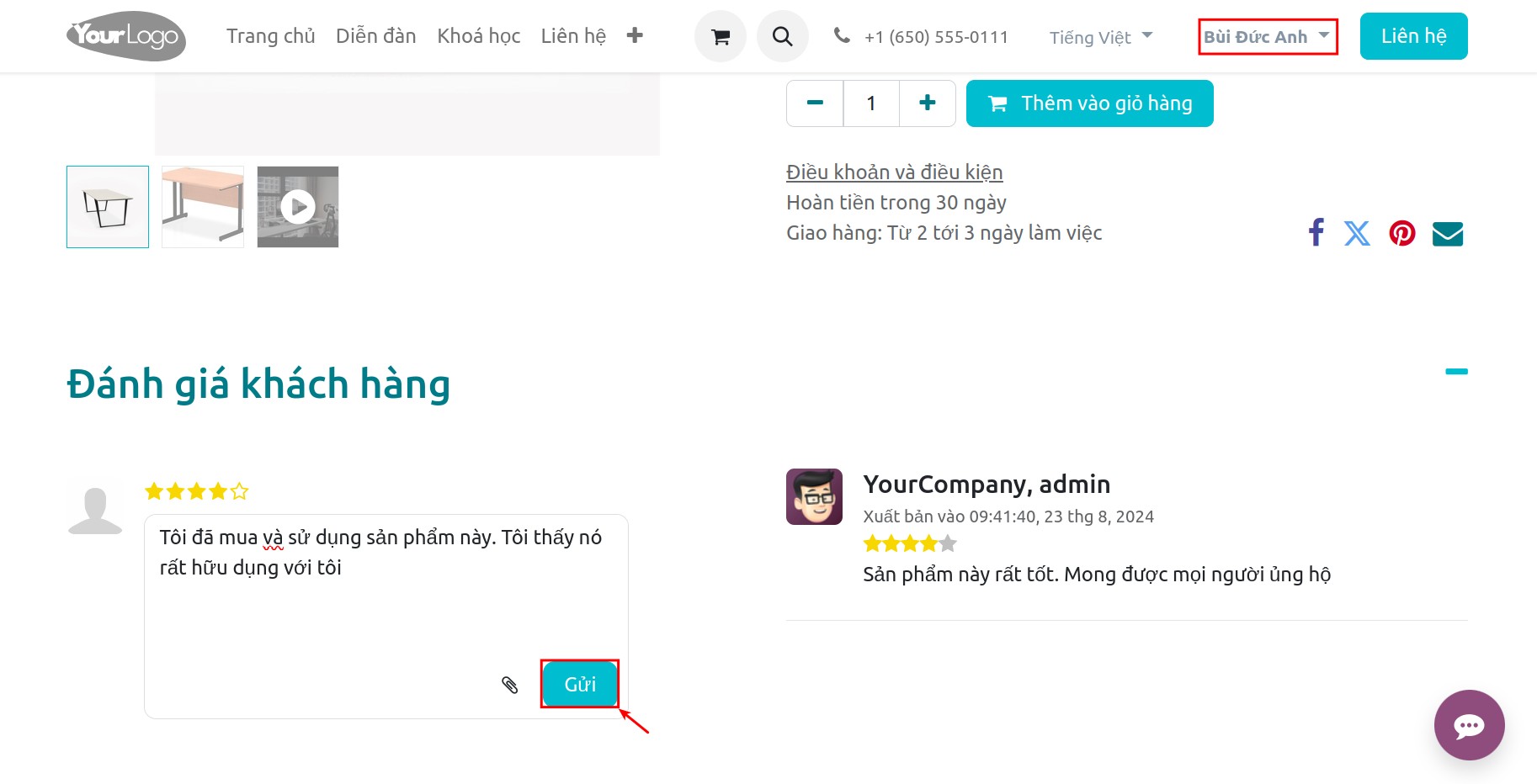This screenshot has width=1537, height=784.
Task: Select the first rating star
Action: [154, 491]
